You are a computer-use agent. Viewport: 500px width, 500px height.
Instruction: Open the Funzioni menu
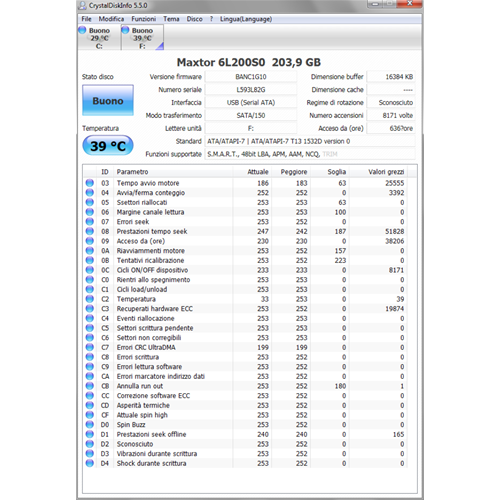[x=143, y=19]
